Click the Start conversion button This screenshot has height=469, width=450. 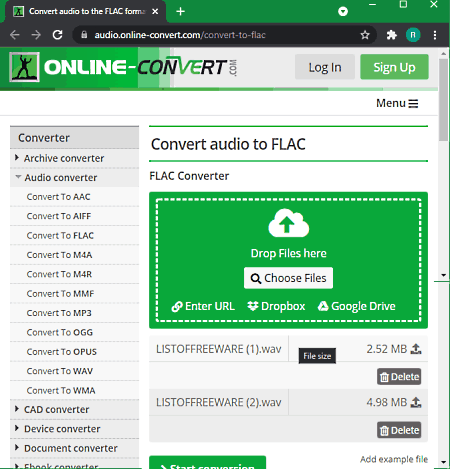click(207, 463)
